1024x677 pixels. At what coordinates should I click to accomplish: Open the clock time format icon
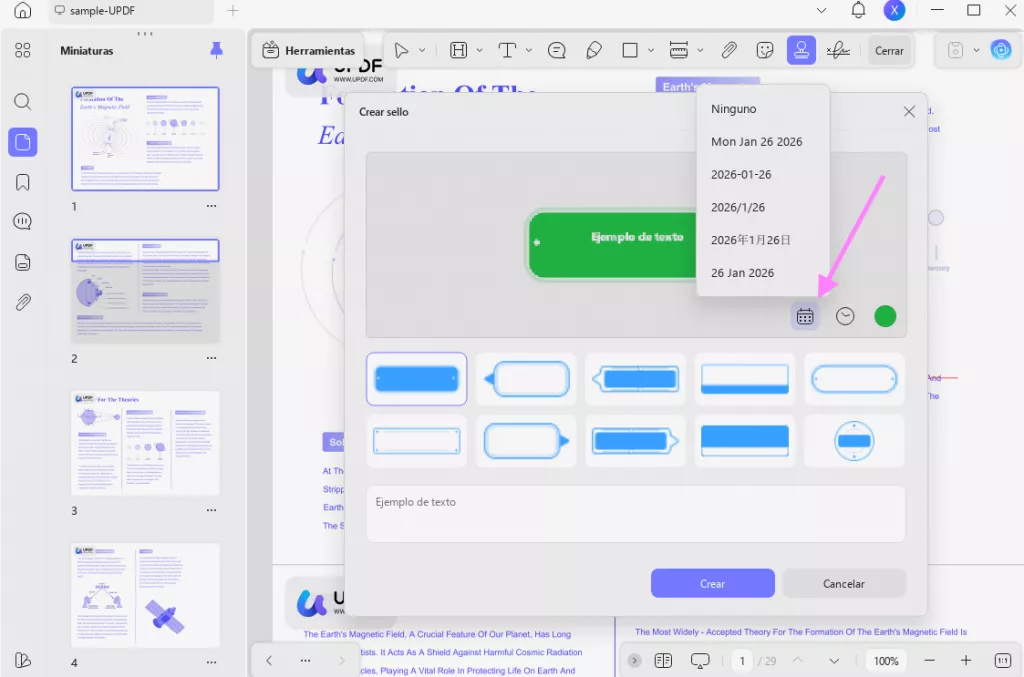coord(845,317)
